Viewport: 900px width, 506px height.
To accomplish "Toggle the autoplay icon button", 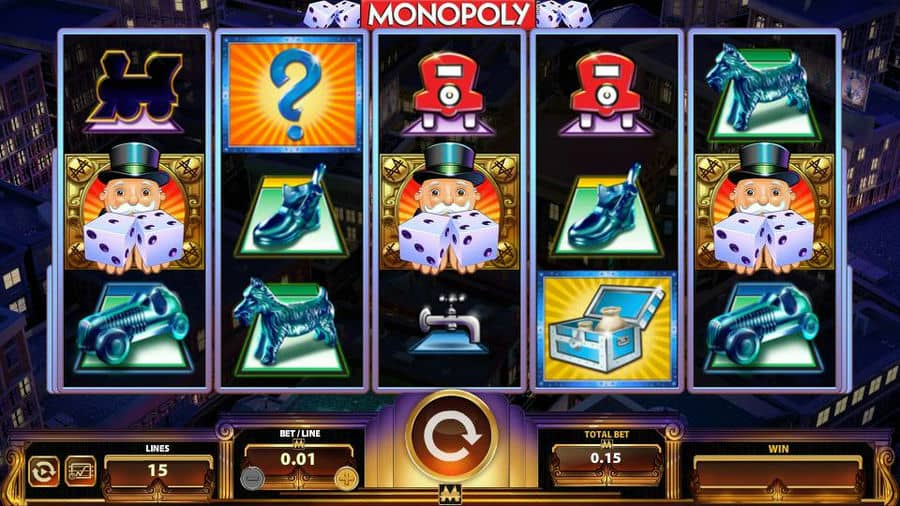I will click(44, 471).
